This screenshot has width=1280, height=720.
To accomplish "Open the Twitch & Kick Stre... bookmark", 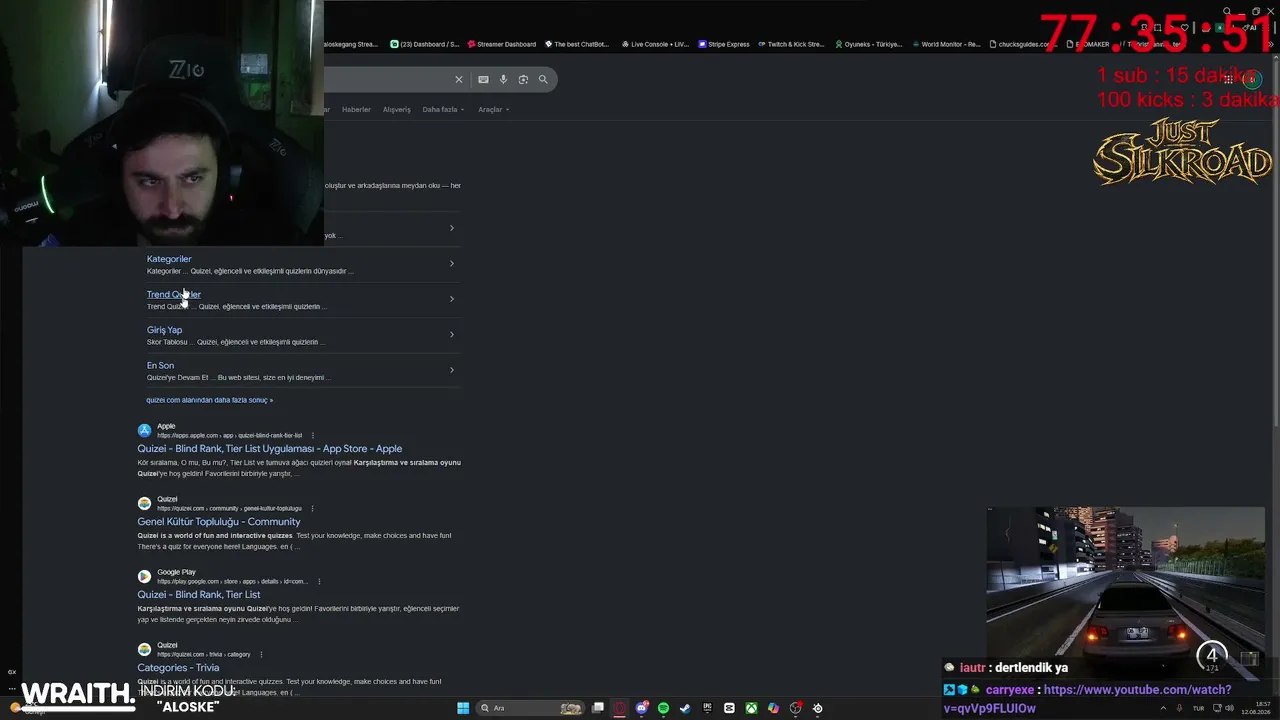I will (x=791, y=44).
